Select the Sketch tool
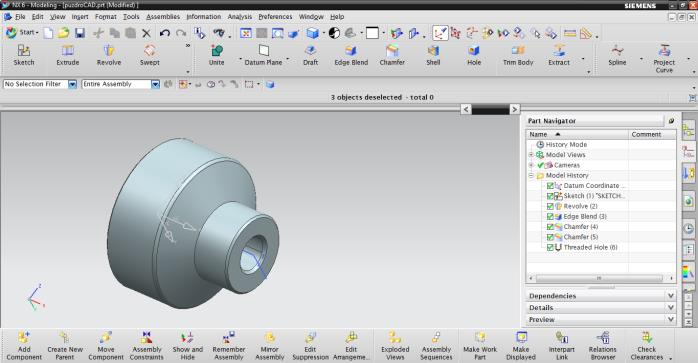Image resolution: width=698 pixels, height=363 pixels. click(24, 55)
